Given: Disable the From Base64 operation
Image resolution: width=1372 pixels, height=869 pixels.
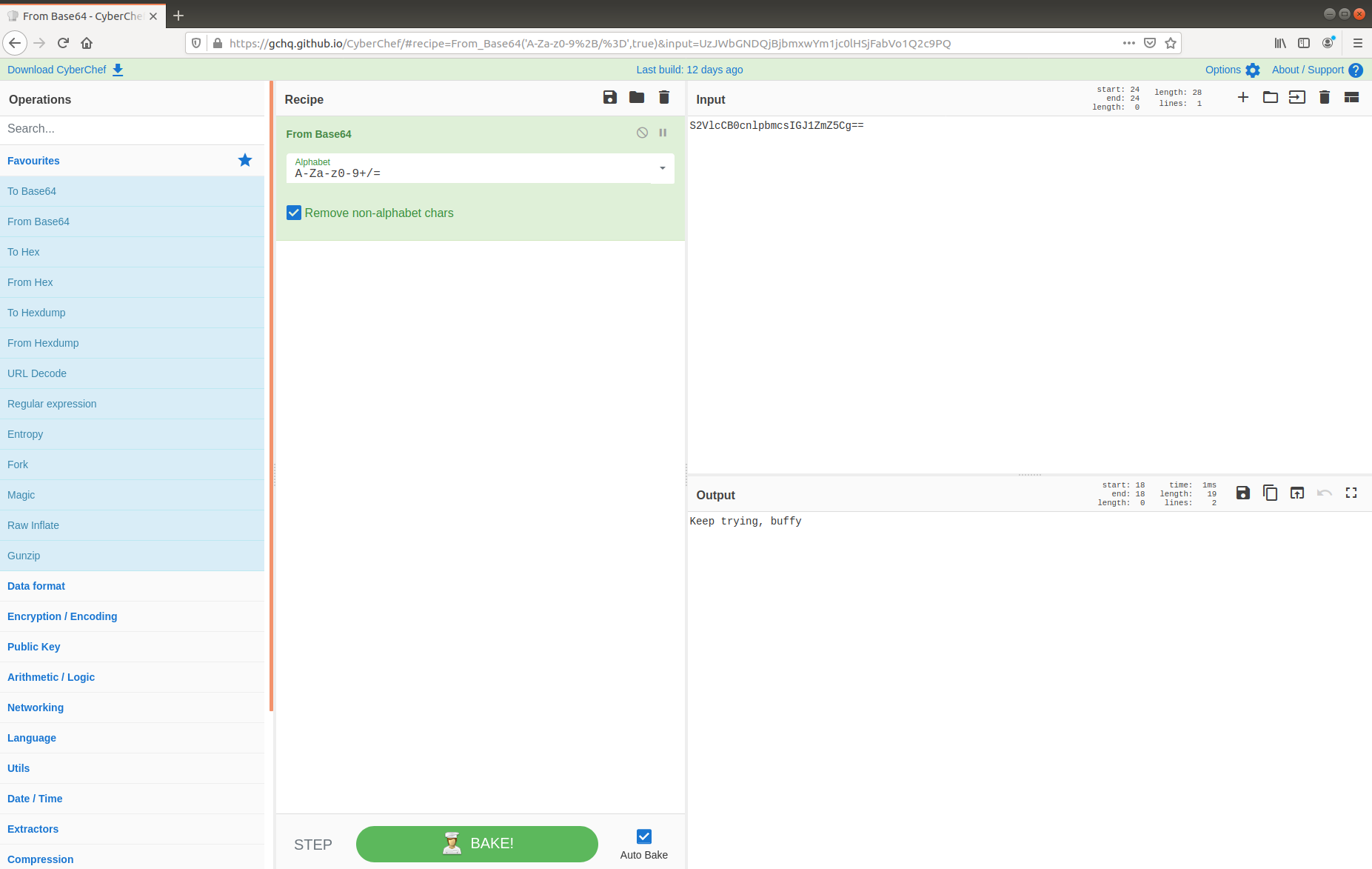Looking at the screenshot, I should (642, 133).
